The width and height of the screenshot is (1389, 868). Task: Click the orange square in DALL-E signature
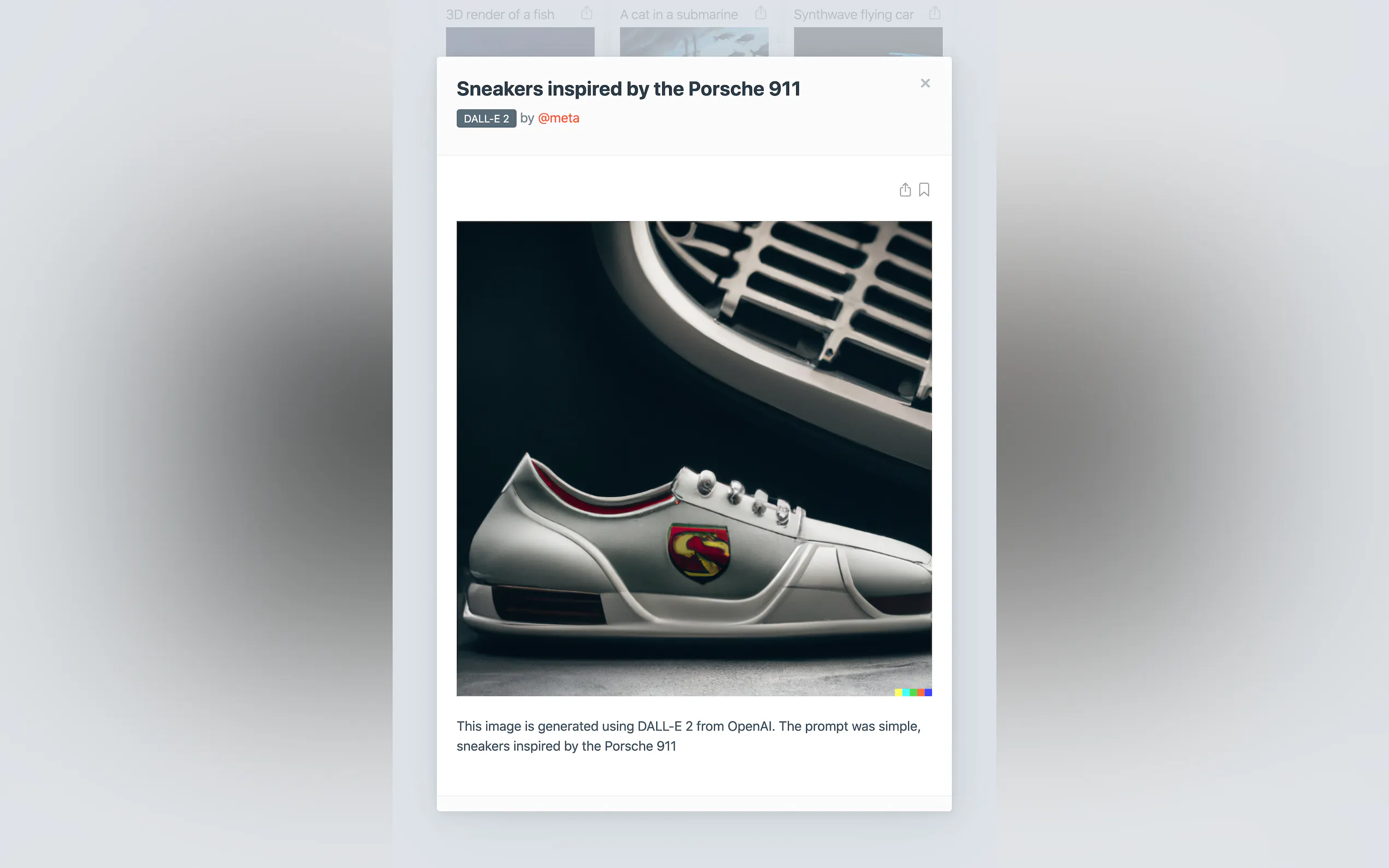[x=920, y=693]
